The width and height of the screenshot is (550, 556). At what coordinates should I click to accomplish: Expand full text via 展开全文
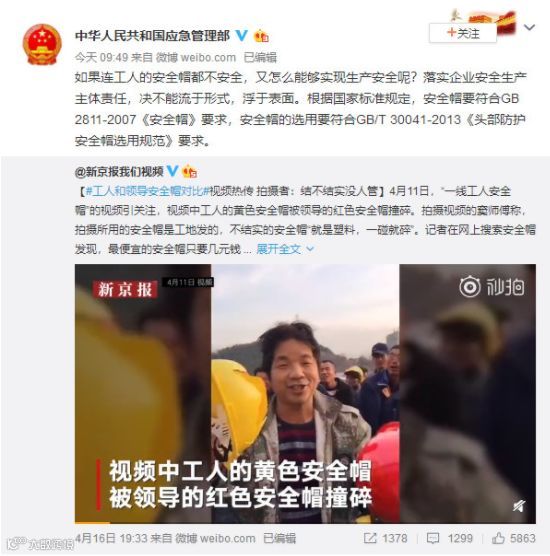[x=279, y=249]
